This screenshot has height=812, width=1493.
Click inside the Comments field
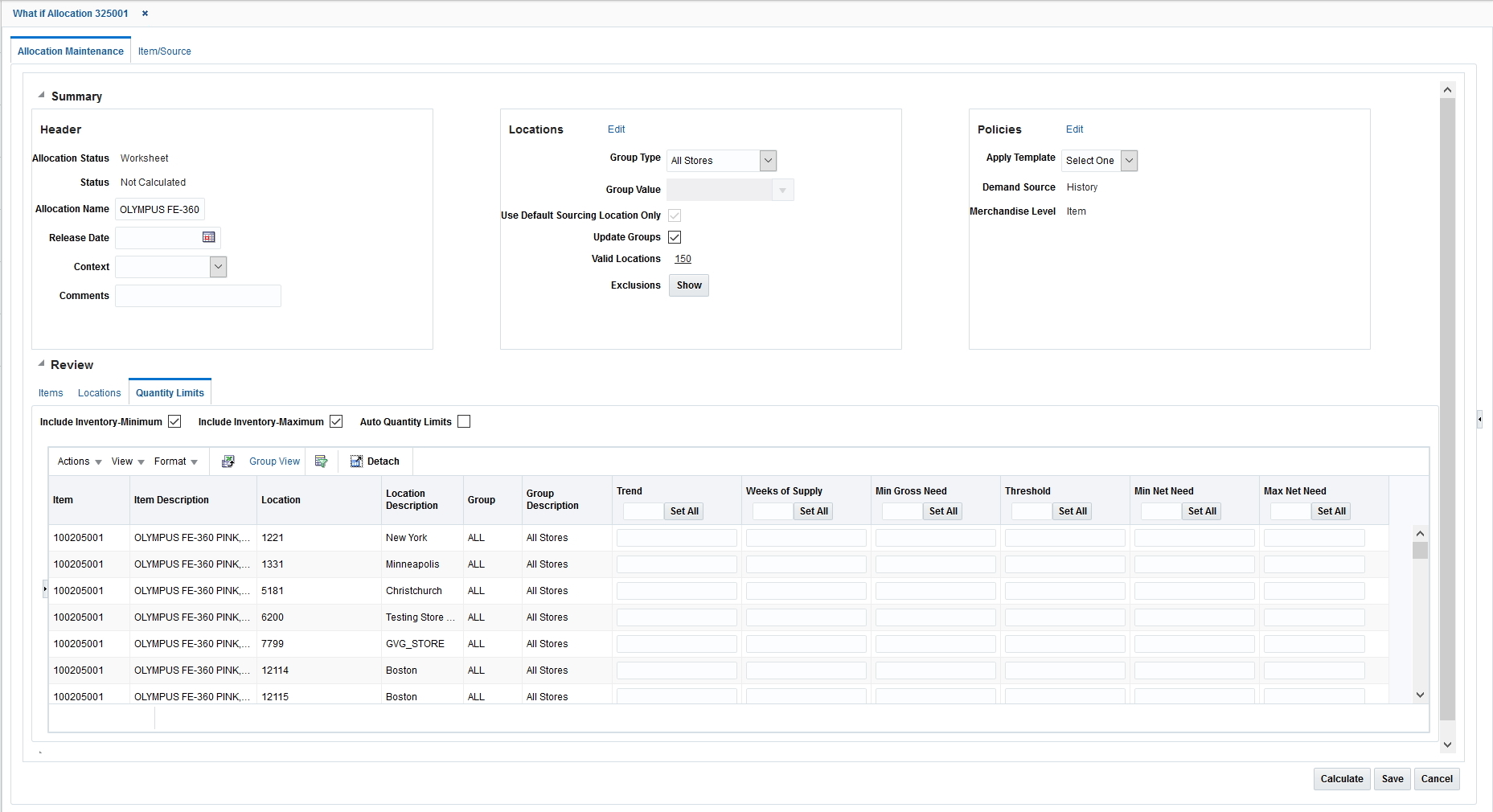(x=198, y=296)
